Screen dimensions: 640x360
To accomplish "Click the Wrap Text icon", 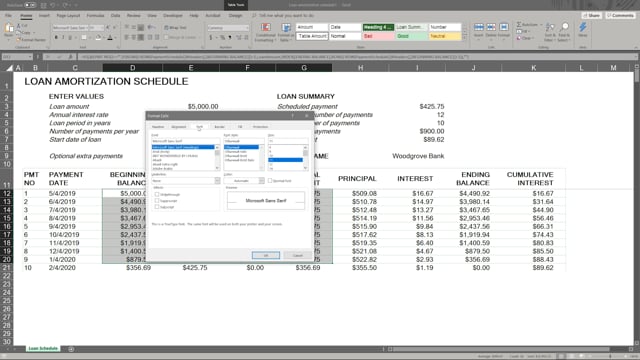I will [x=166, y=28].
